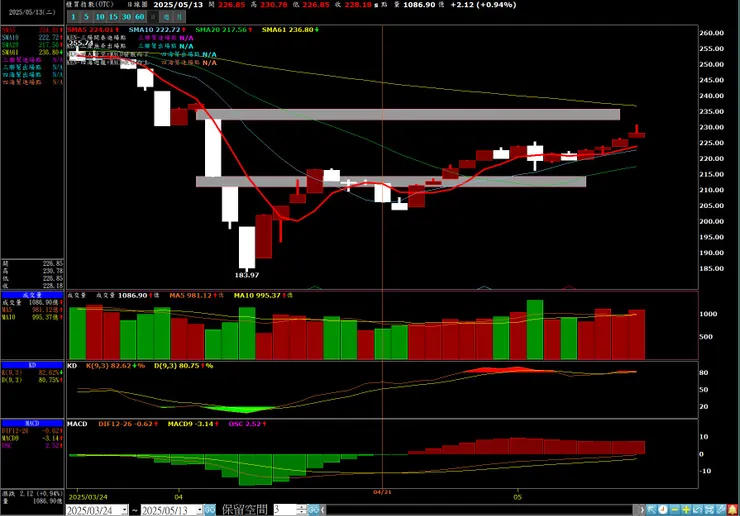Click SMA61 236.80 label in chart legend
This screenshot has width=740, height=516.
(291, 30)
